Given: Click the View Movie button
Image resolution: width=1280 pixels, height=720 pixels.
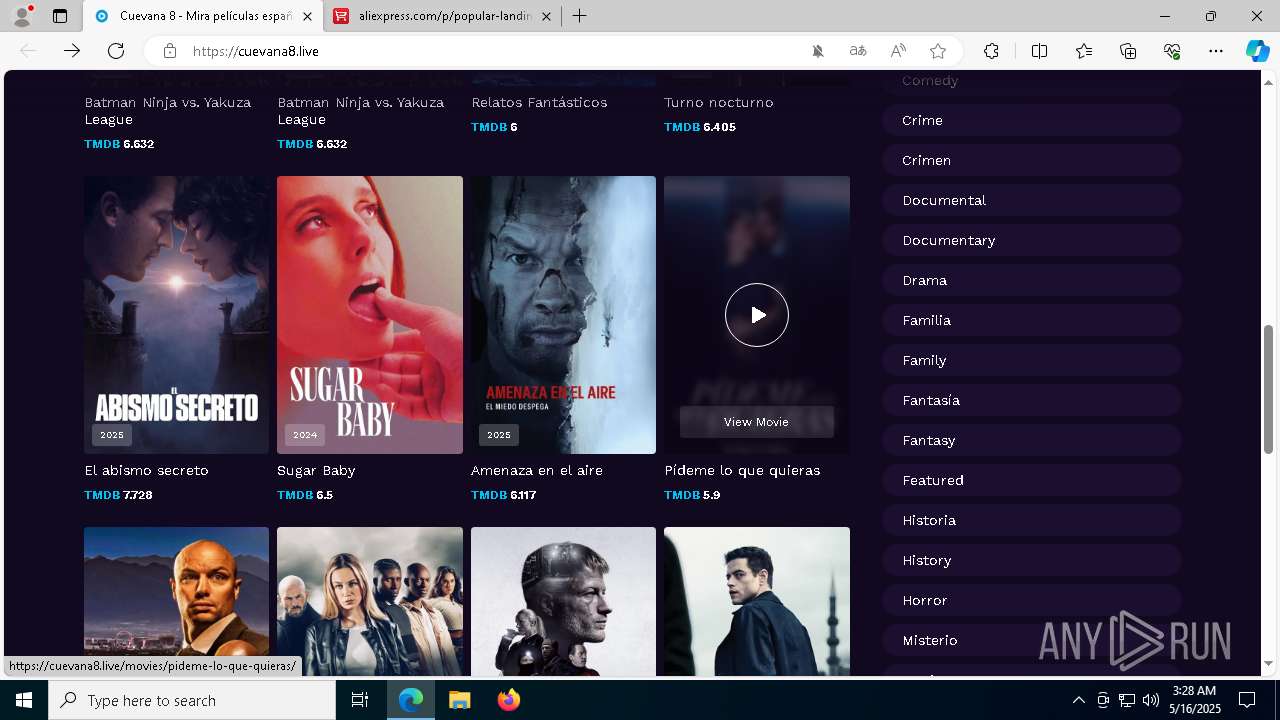Looking at the screenshot, I should tap(756, 422).
